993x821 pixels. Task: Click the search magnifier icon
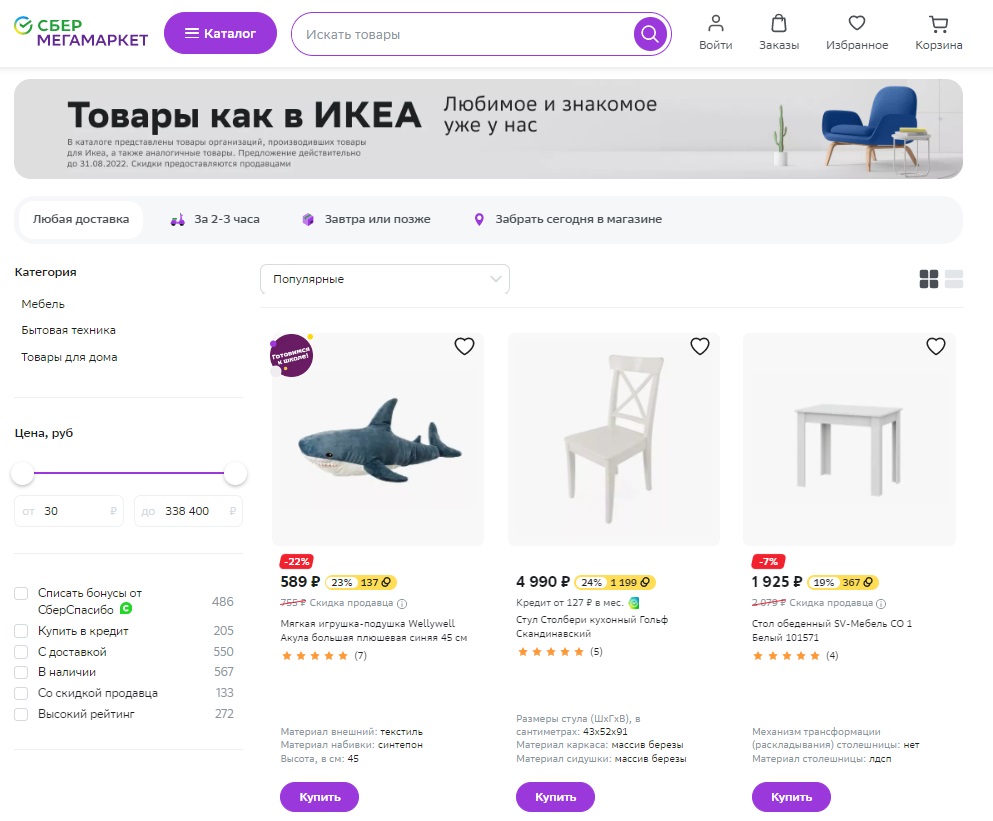[650, 34]
